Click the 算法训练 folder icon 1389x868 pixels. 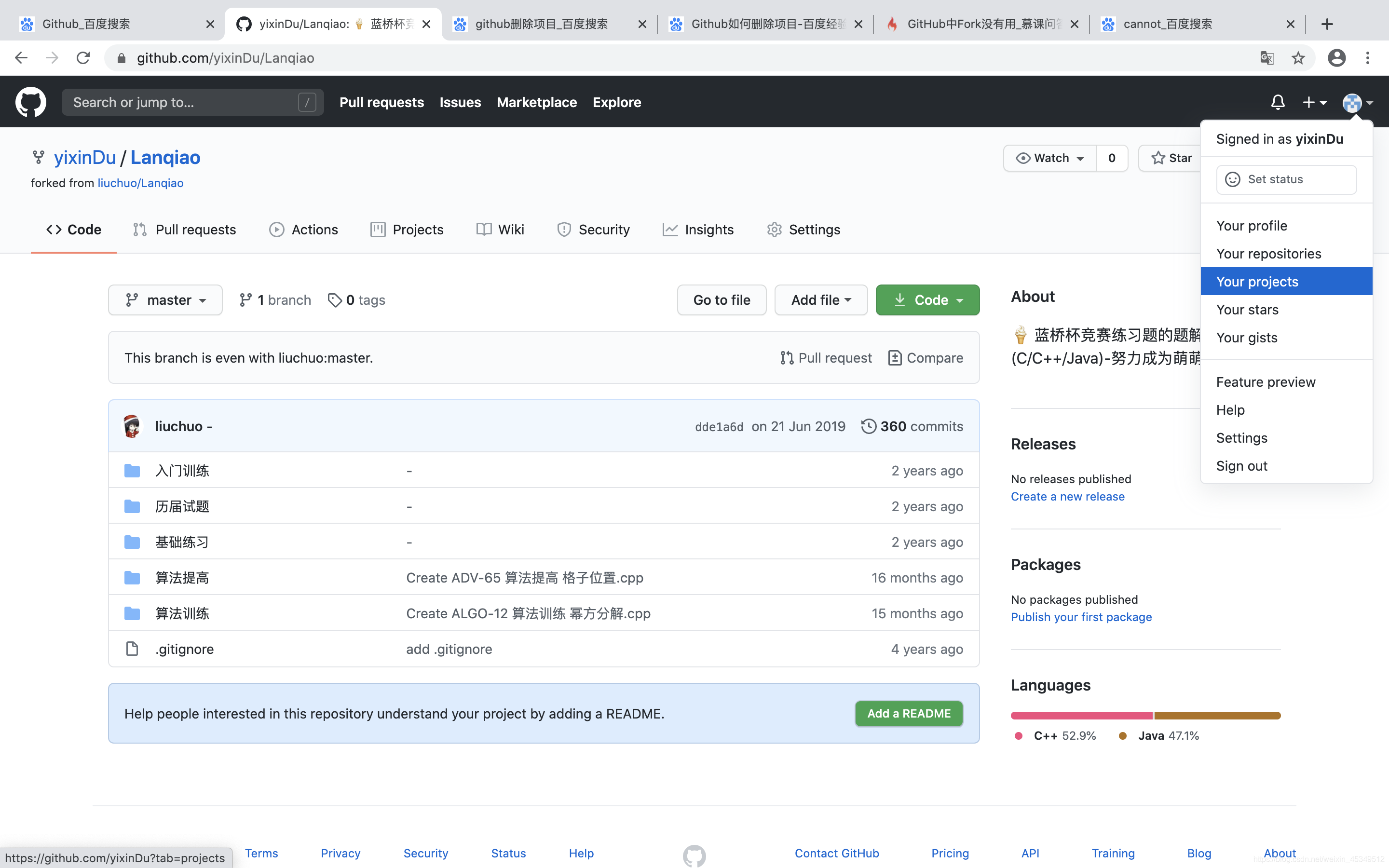click(132, 613)
